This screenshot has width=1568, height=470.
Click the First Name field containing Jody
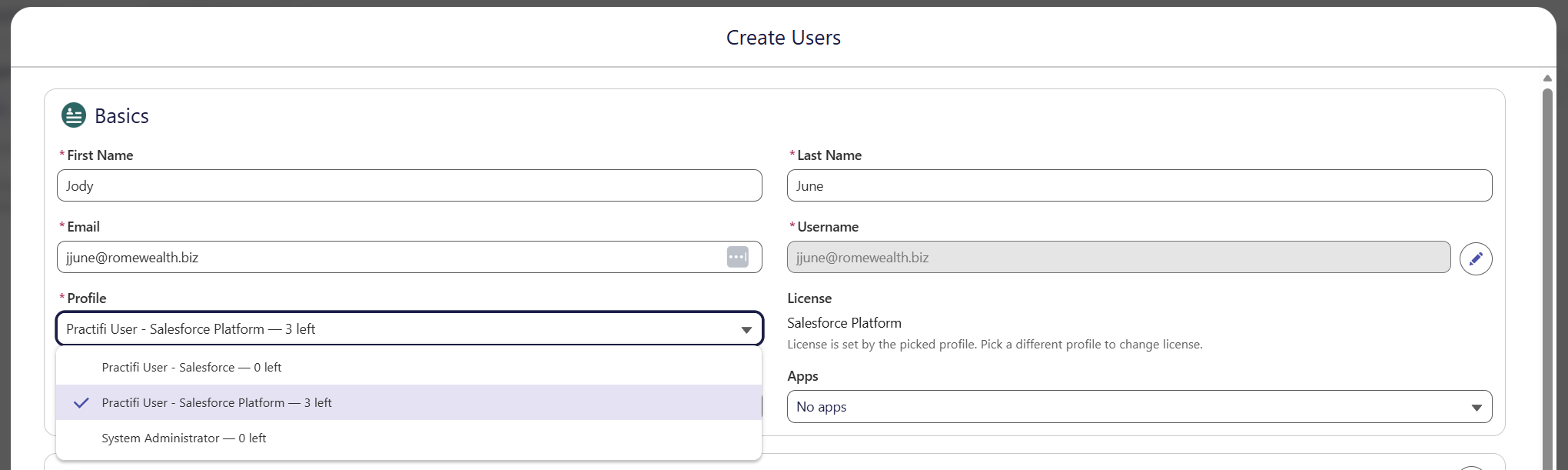tap(409, 185)
